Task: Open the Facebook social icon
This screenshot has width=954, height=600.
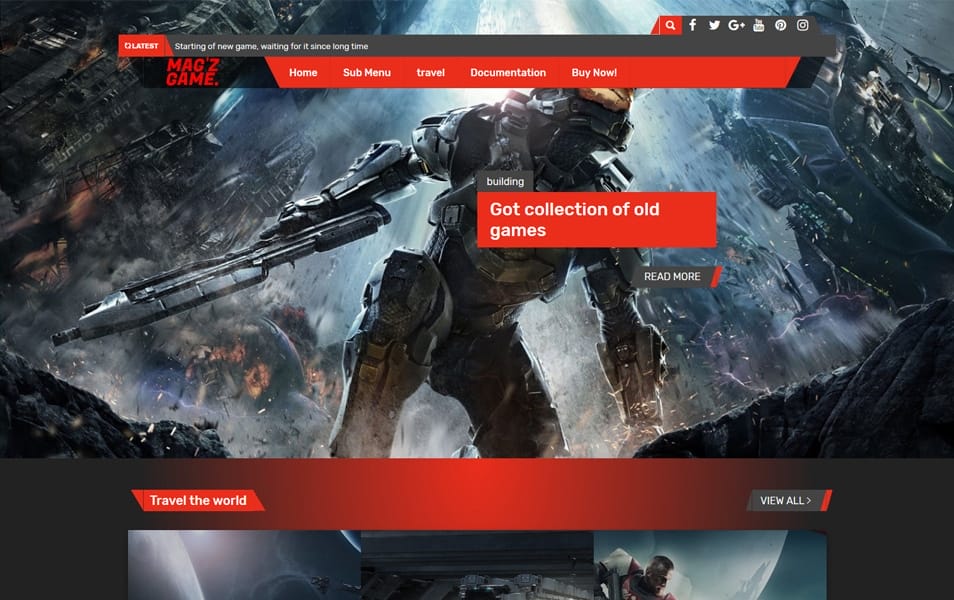Action: pyautogui.click(x=691, y=24)
